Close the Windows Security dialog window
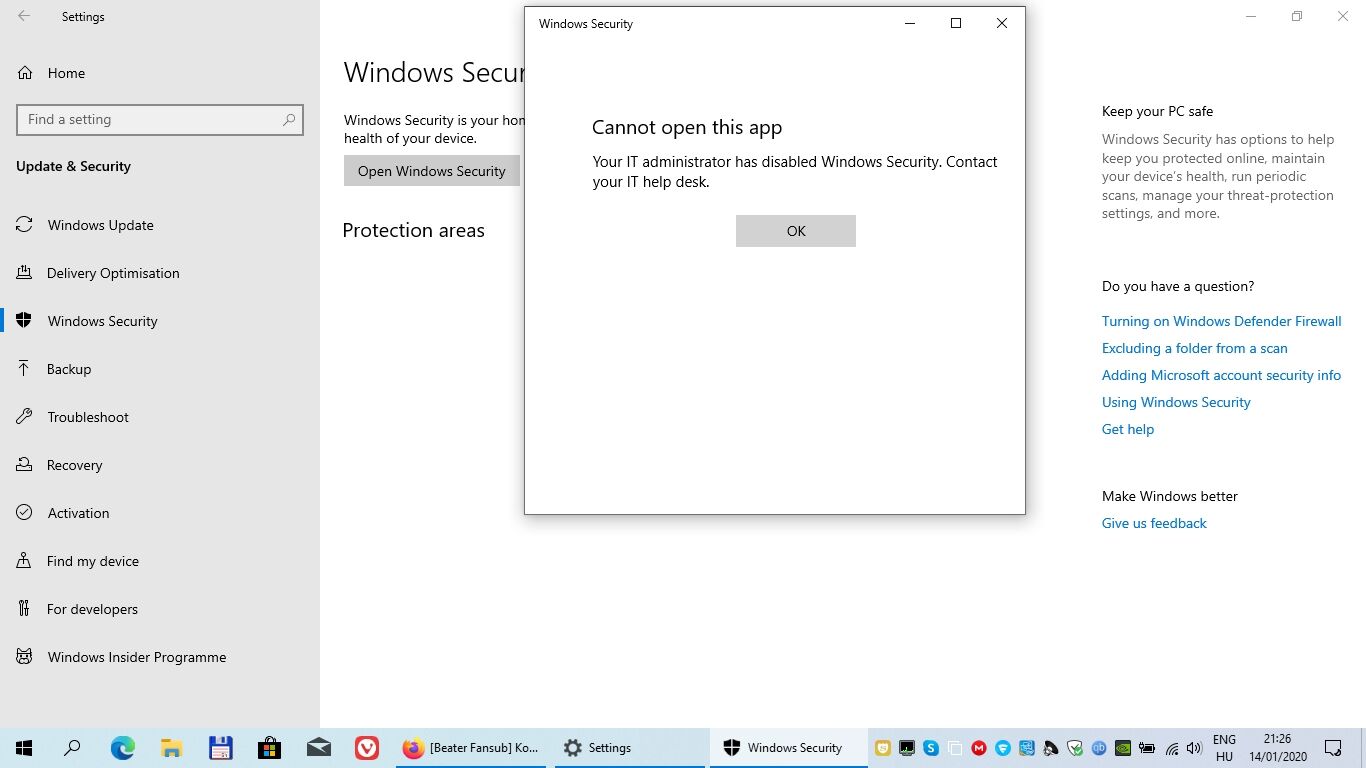This screenshot has height=768, width=1366. coord(1001,23)
